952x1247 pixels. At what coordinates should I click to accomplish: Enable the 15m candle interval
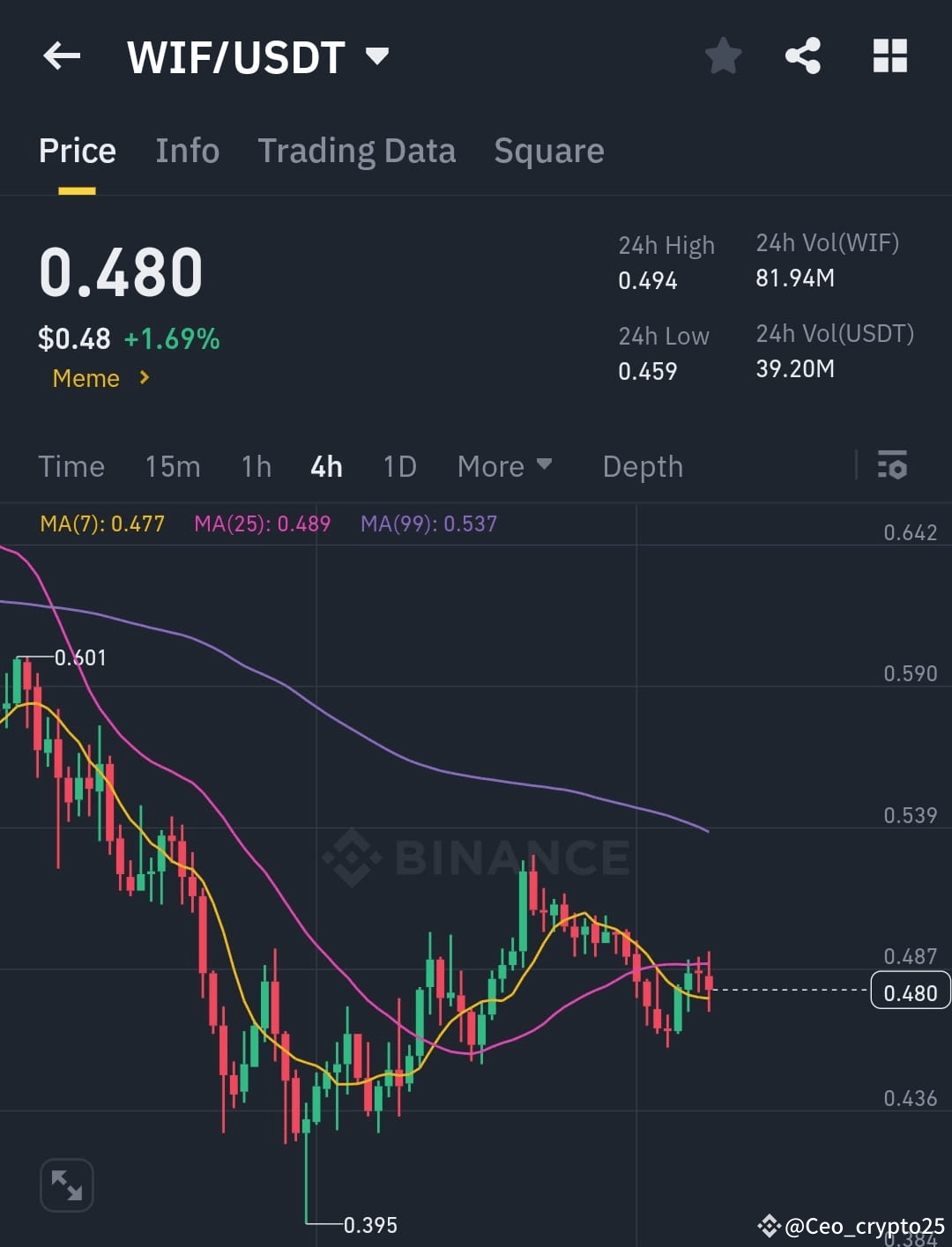[173, 466]
